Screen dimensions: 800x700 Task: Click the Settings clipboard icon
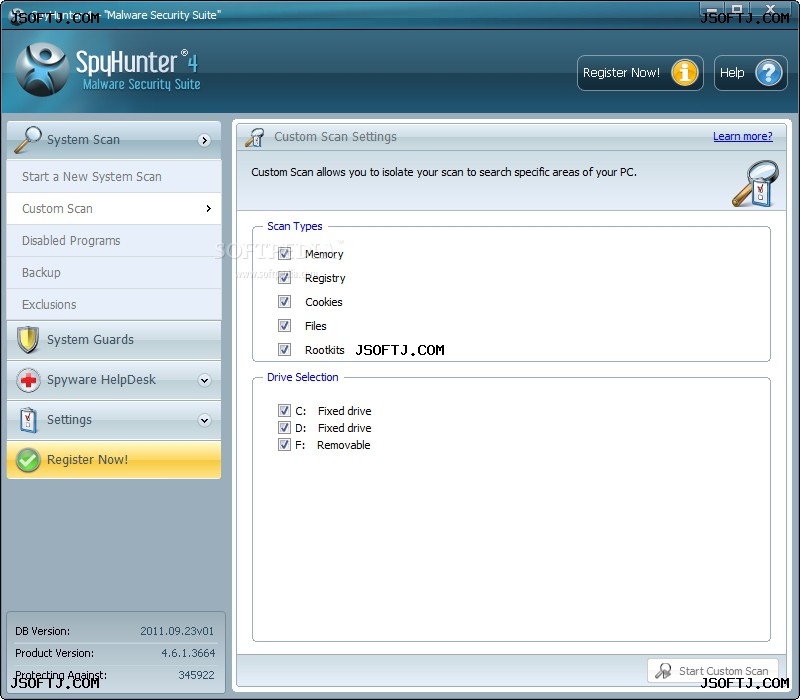pyautogui.click(x=28, y=420)
